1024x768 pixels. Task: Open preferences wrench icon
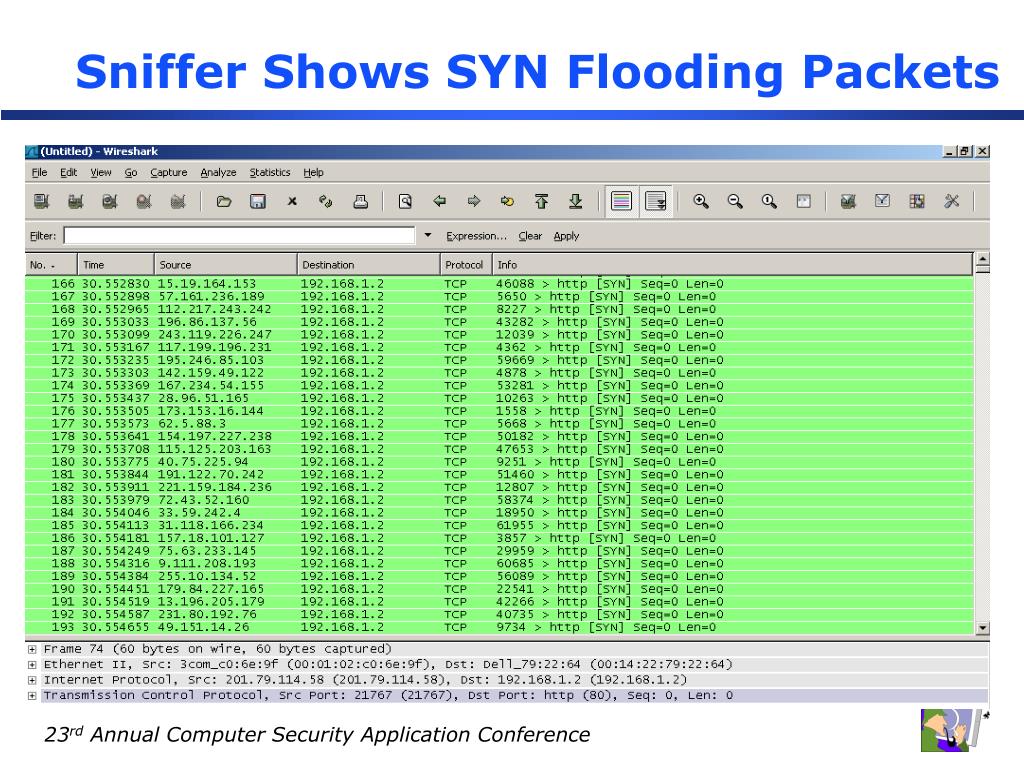click(952, 201)
